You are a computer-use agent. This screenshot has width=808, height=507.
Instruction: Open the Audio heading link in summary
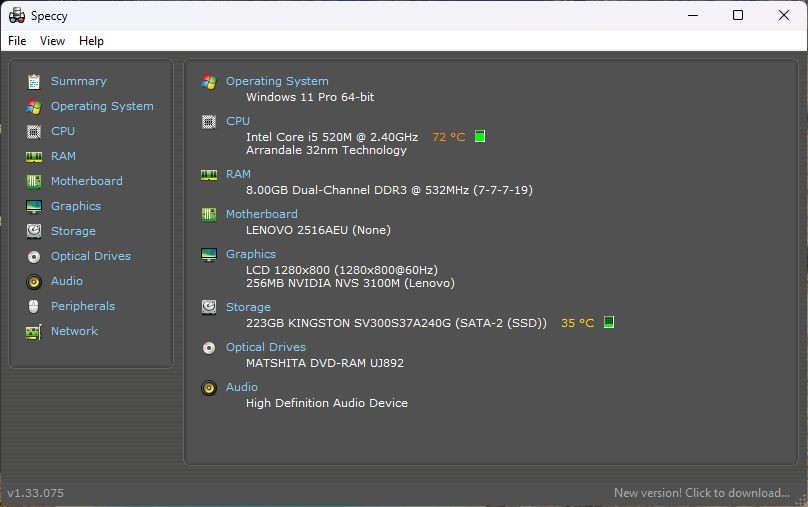pos(242,387)
